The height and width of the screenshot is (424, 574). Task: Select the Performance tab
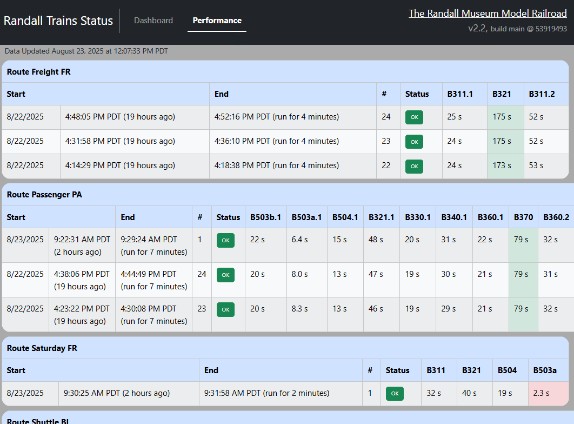(x=217, y=21)
